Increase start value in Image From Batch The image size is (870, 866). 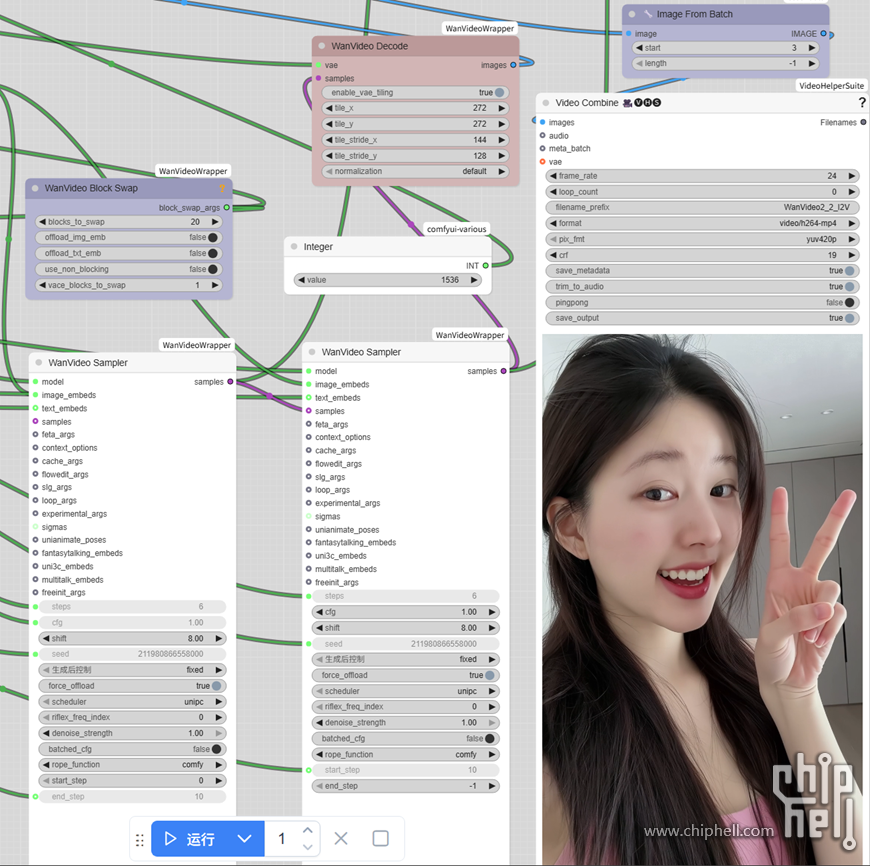click(812, 48)
